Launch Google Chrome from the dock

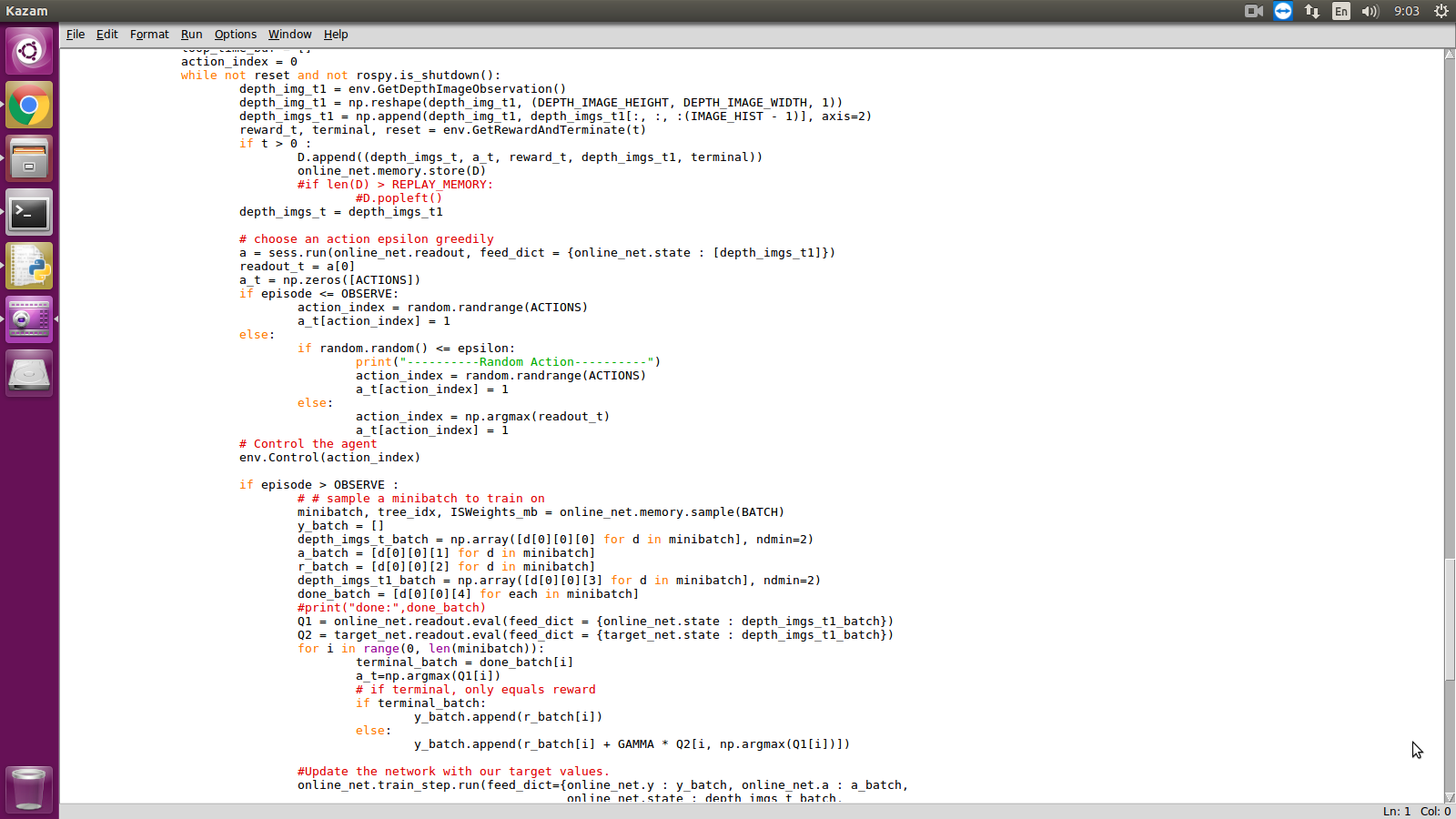pos(29,105)
